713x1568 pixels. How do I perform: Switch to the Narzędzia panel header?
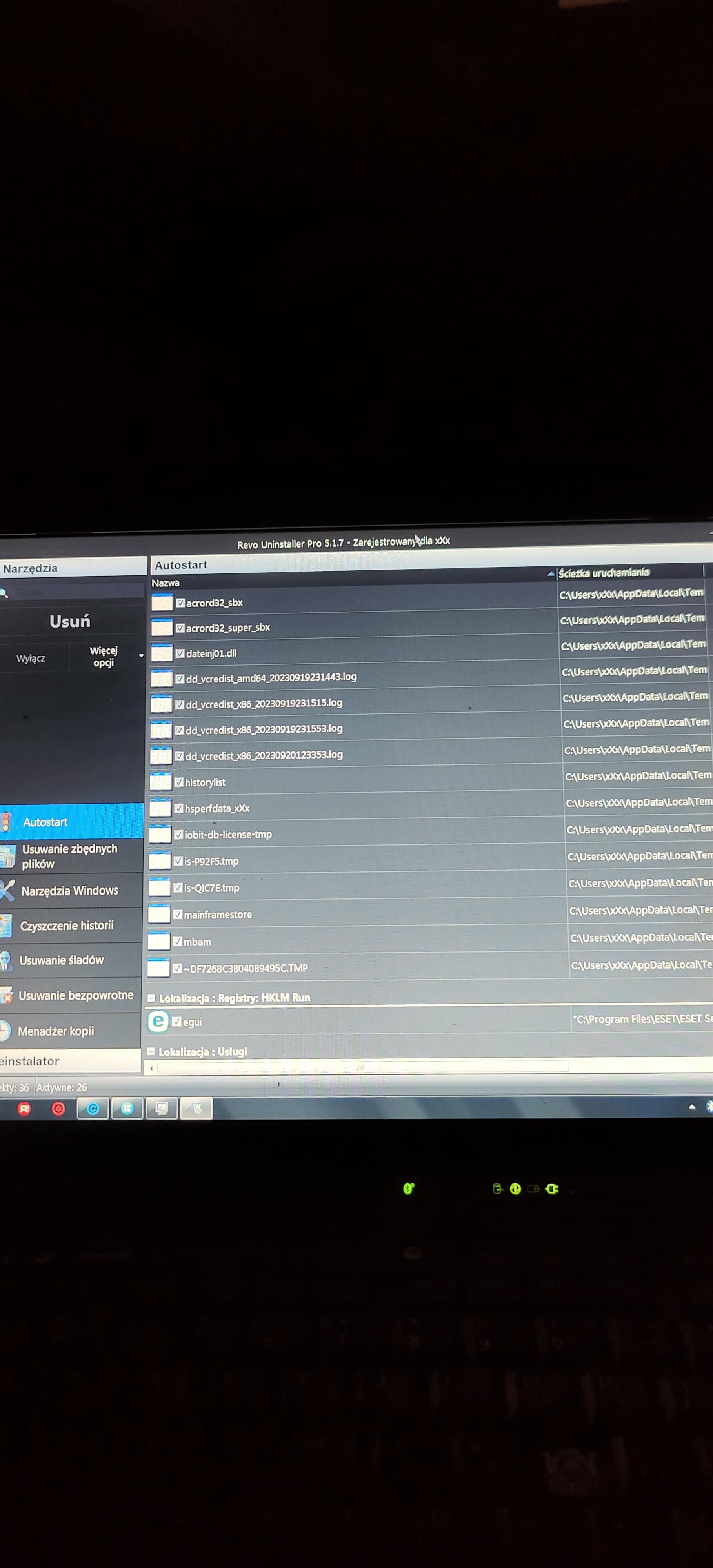(31, 568)
